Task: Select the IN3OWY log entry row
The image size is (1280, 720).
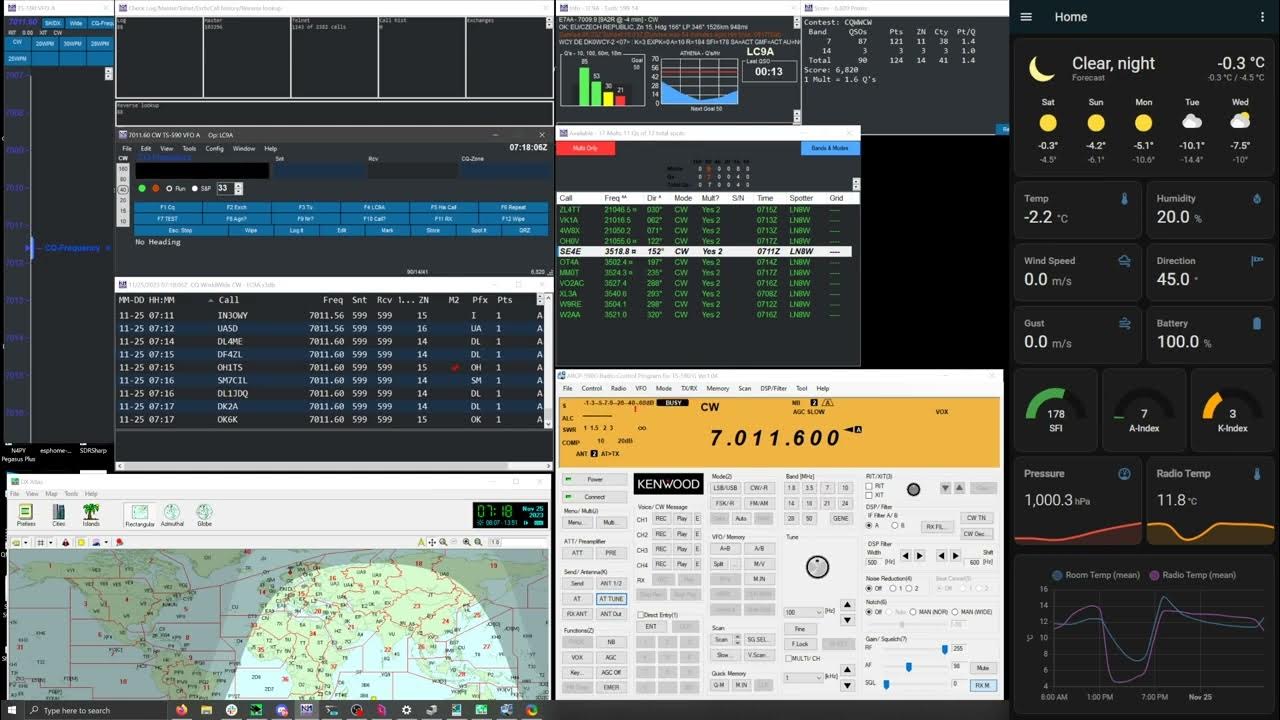Action: (330, 315)
